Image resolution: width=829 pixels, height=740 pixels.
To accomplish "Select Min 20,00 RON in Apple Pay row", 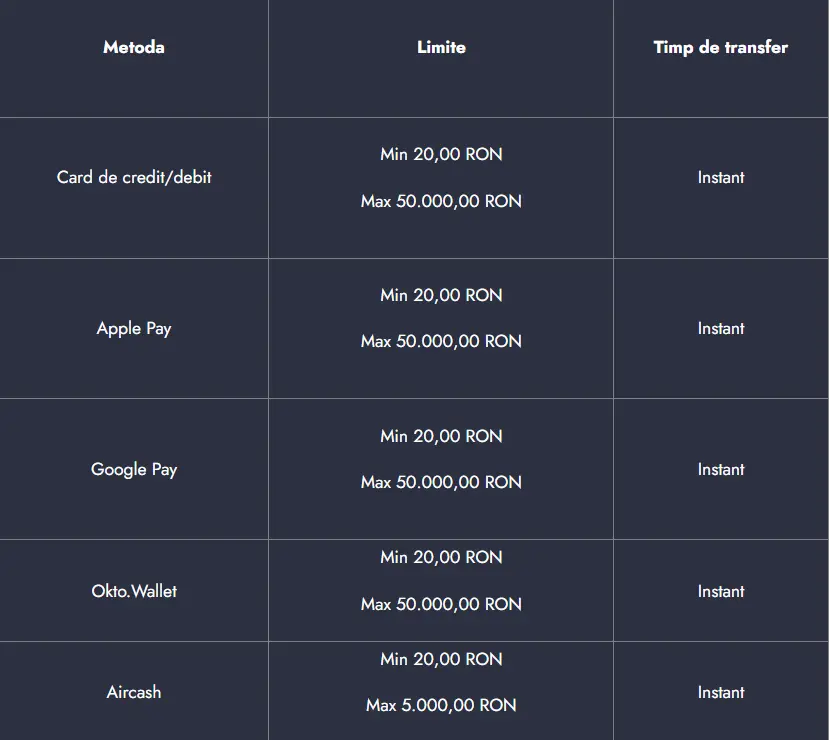I will pos(441,295).
